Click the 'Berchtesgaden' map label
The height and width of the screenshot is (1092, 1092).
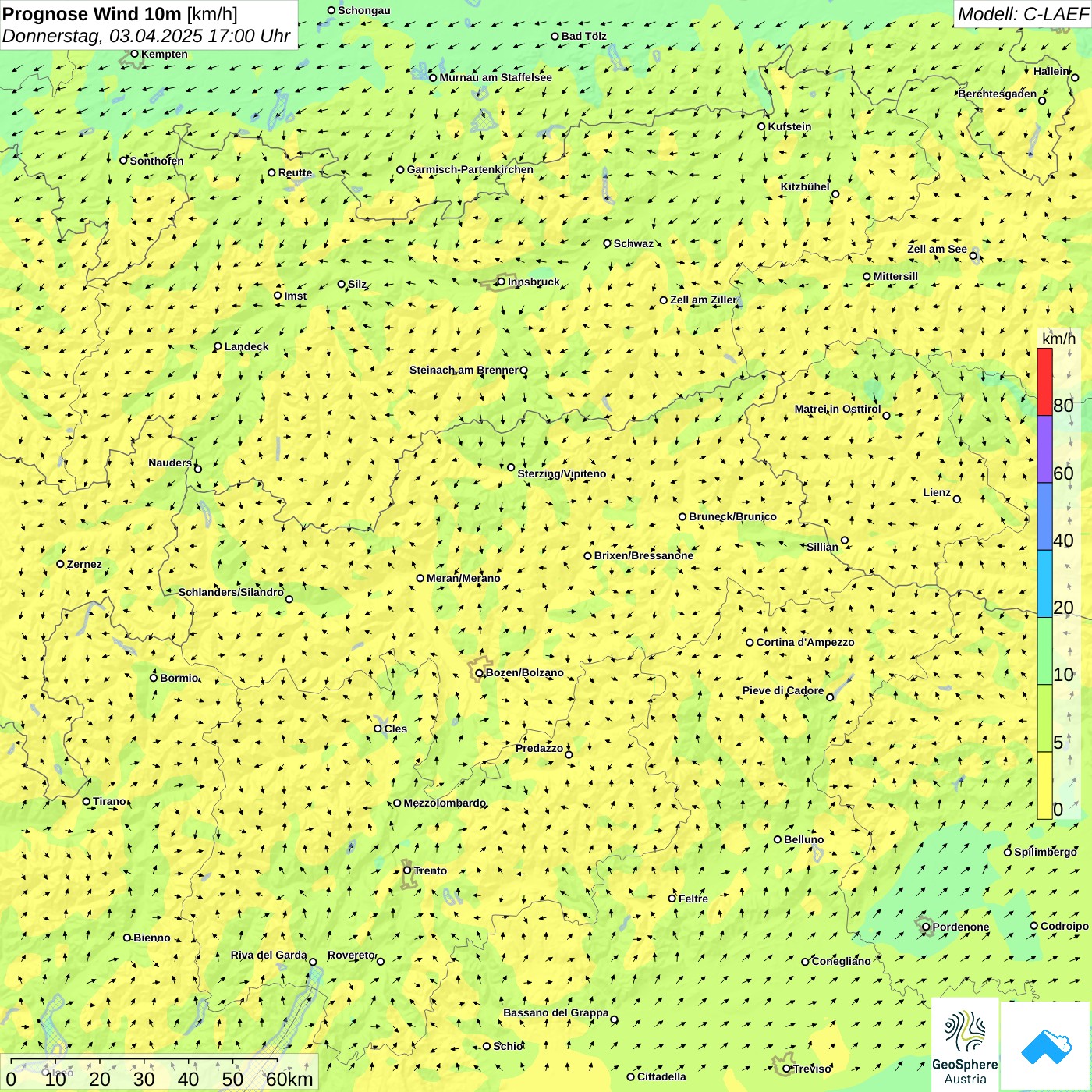(998, 94)
